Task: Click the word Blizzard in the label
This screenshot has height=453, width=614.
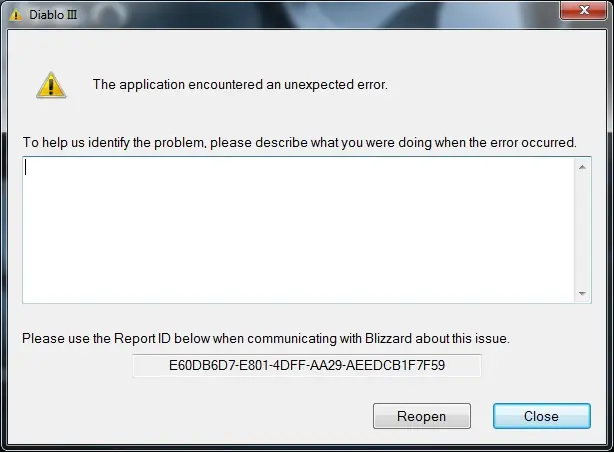Action: point(388,338)
